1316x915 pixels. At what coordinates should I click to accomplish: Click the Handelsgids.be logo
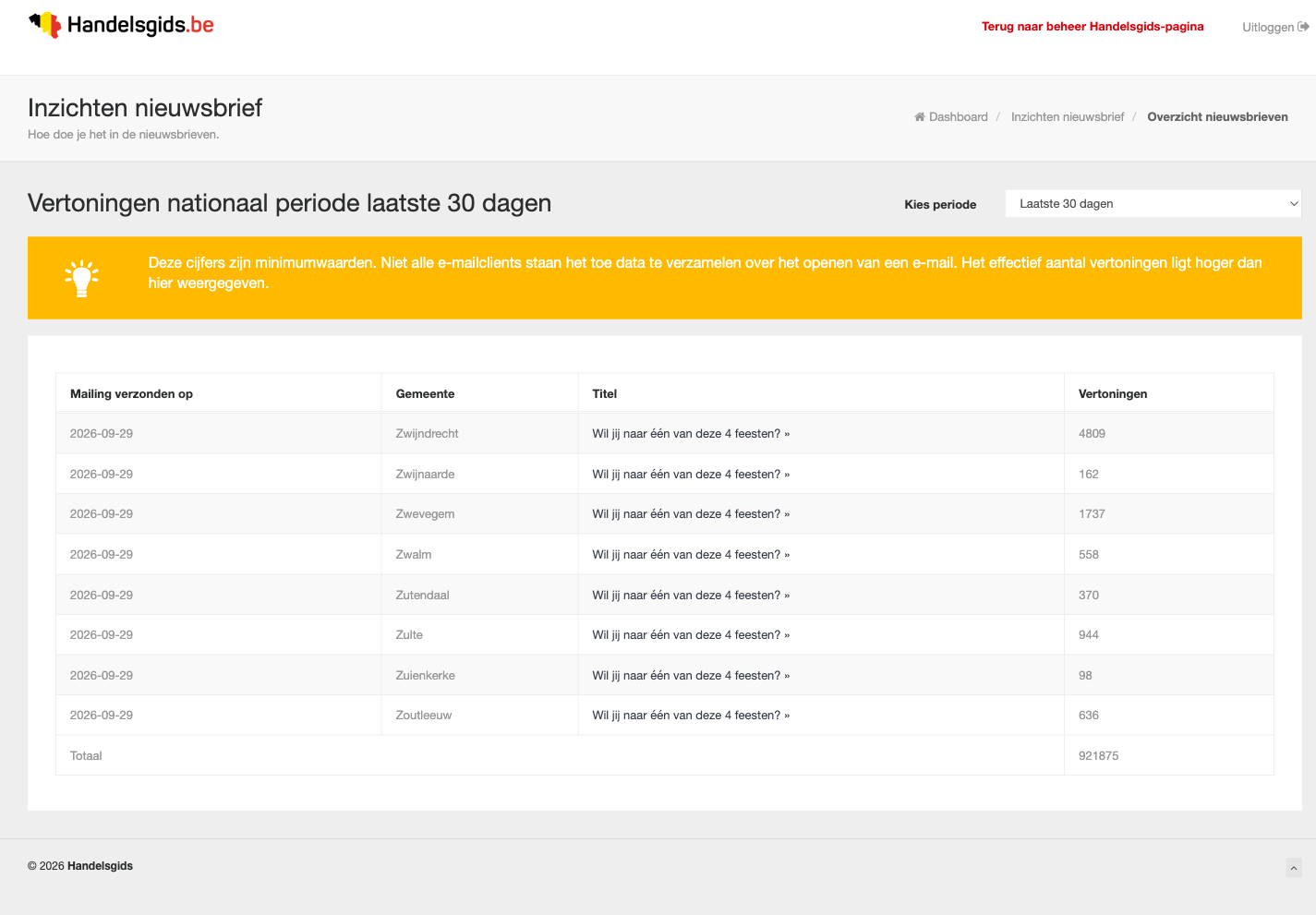(x=121, y=25)
